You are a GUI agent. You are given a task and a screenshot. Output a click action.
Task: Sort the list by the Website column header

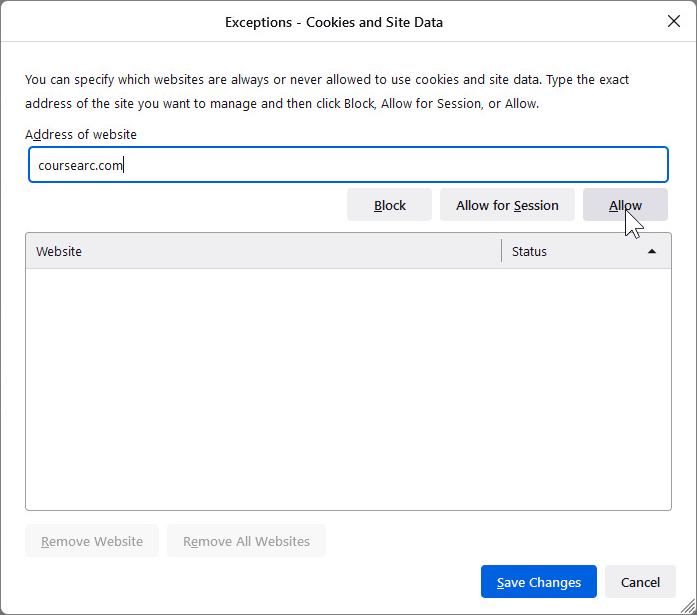tap(263, 251)
